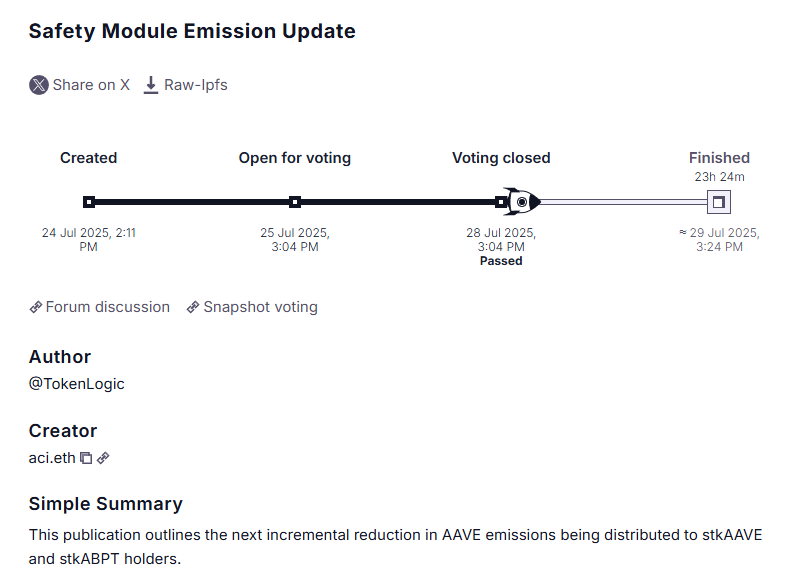Select the Open for voting marker
791x572 pixels.
295,202
